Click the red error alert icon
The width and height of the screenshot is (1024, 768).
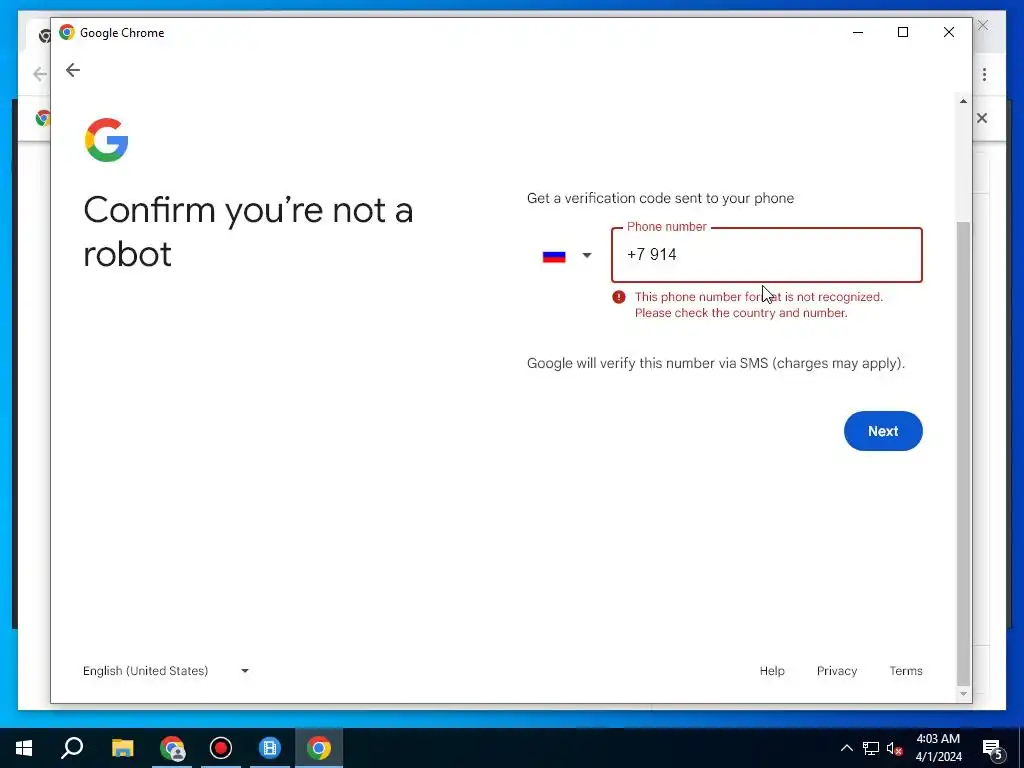[618, 297]
